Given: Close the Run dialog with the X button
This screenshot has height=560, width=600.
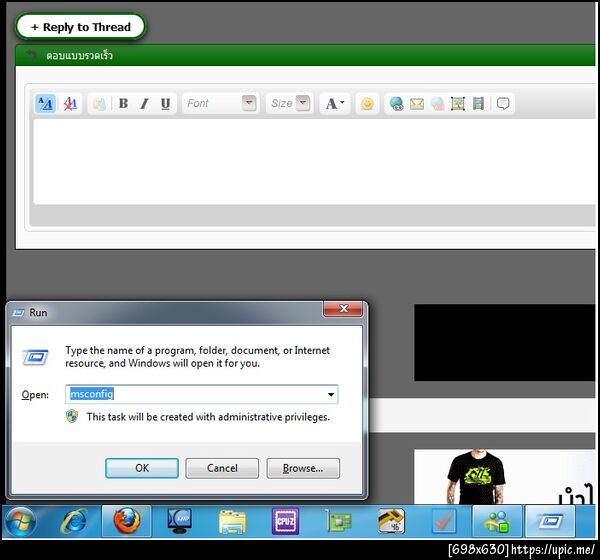Looking at the screenshot, I should pos(343,309).
